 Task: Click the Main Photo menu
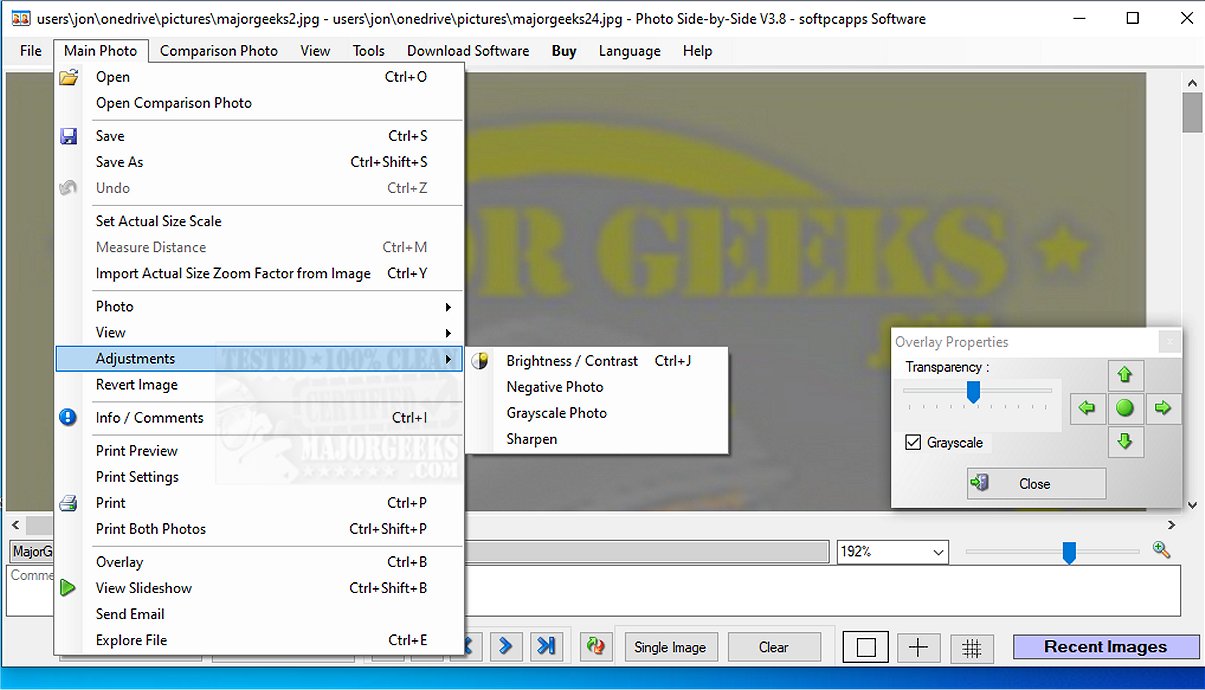coord(101,51)
